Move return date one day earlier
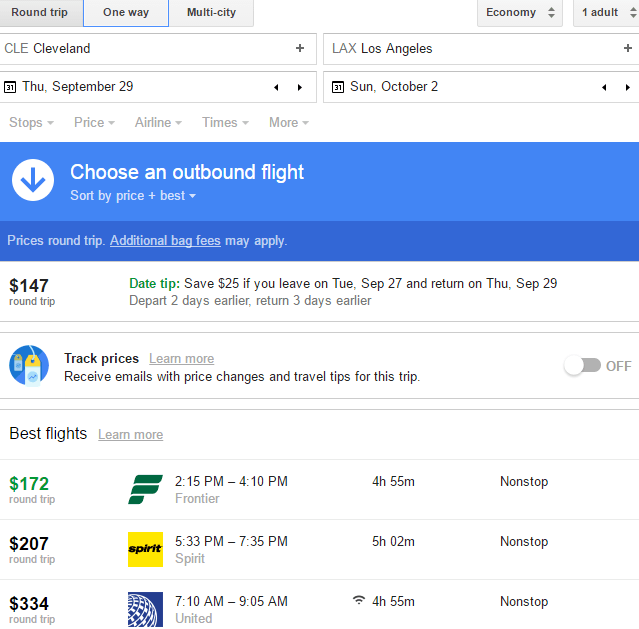The image size is (639, 629). [604, 87]
